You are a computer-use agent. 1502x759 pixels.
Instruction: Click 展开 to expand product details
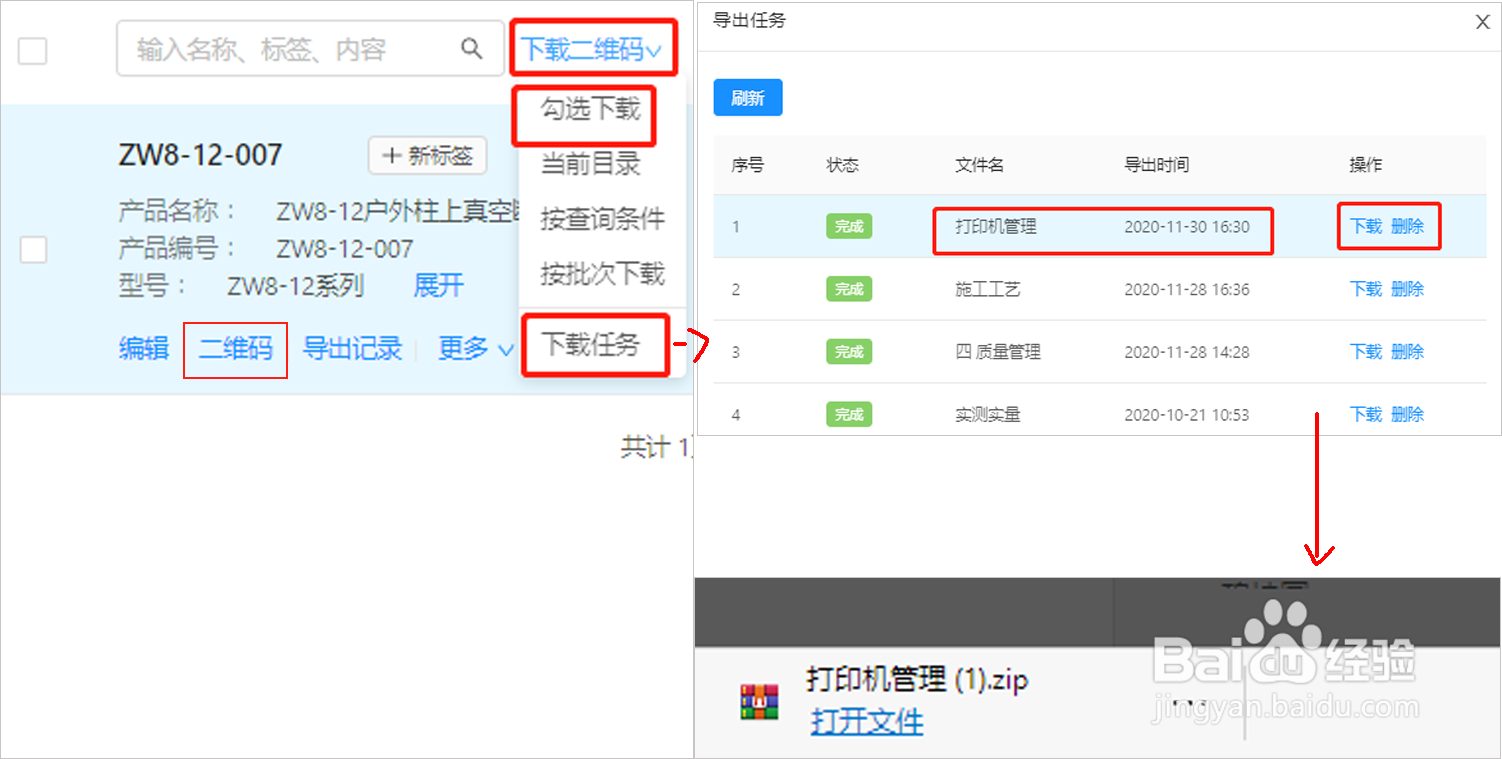438,286
